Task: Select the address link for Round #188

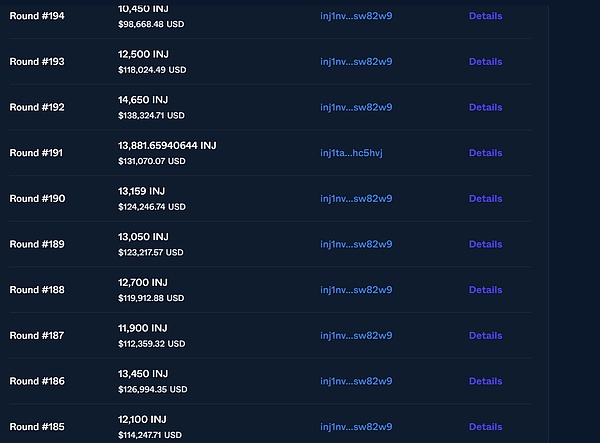Action: 356,290
